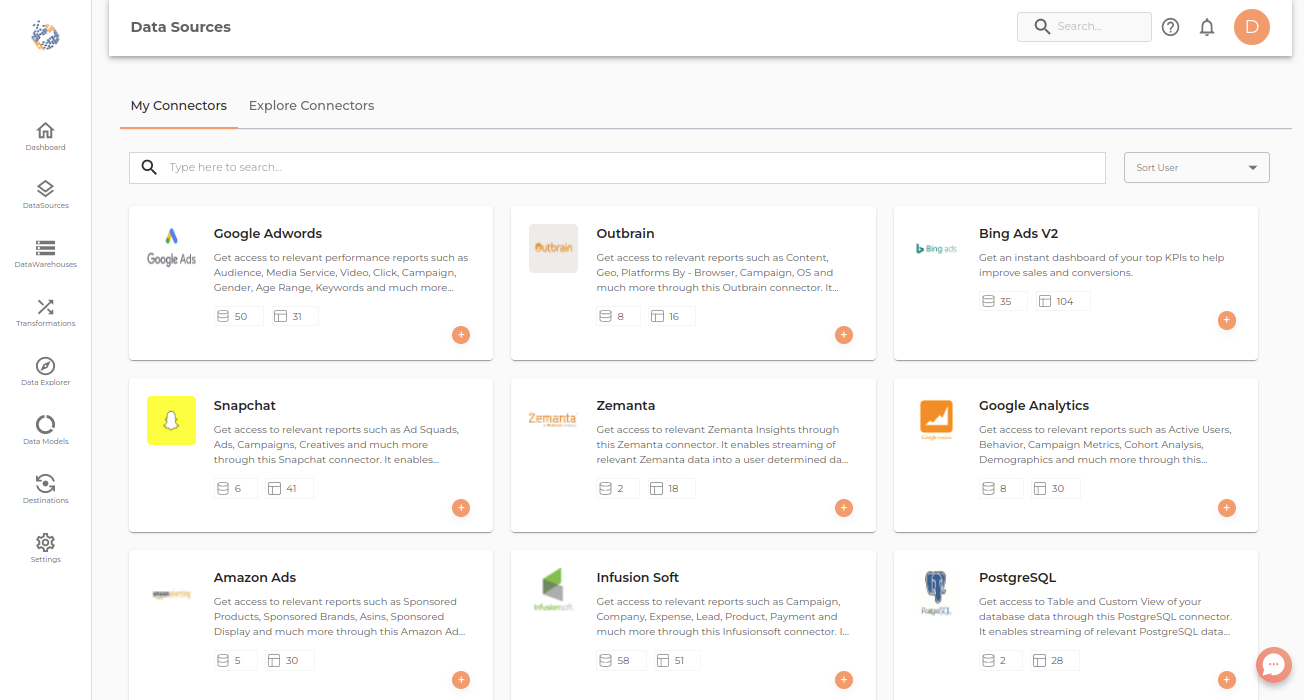Open the Zemanta card title
Viewport: 1304px width, 700px height.
[x=626, y=406]
